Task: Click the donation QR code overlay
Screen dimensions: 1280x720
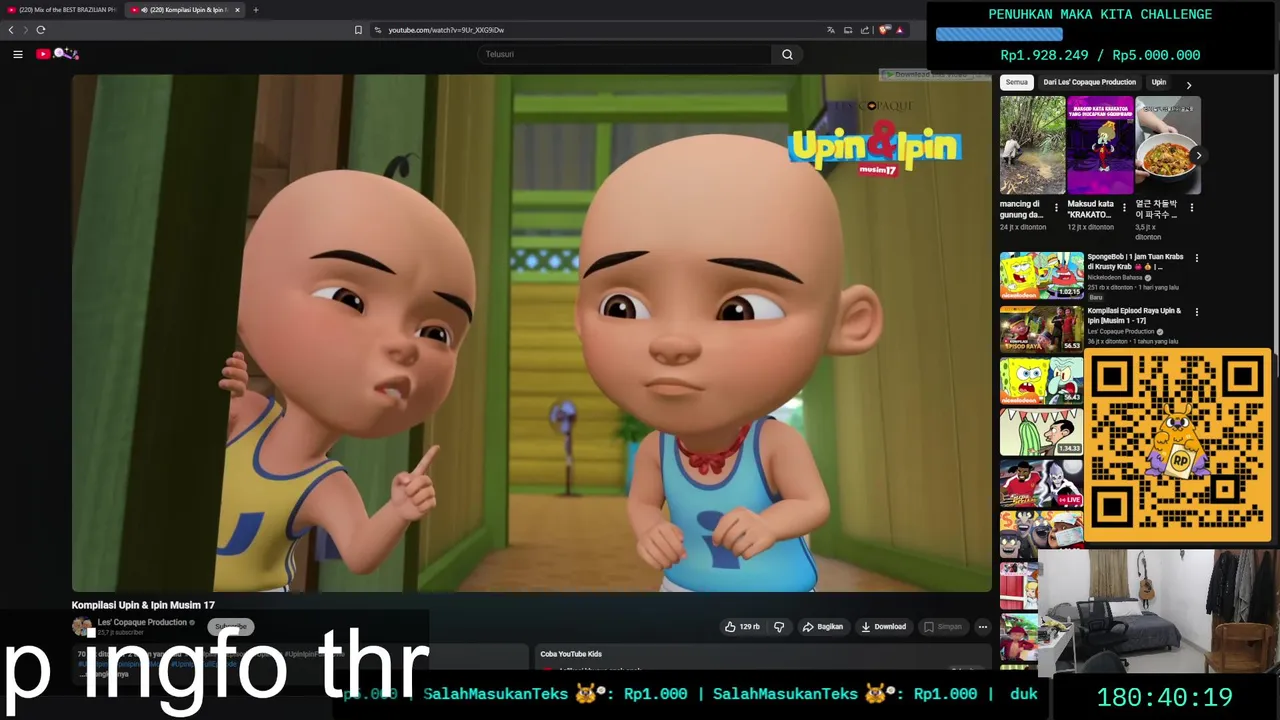Action: 1178,446
